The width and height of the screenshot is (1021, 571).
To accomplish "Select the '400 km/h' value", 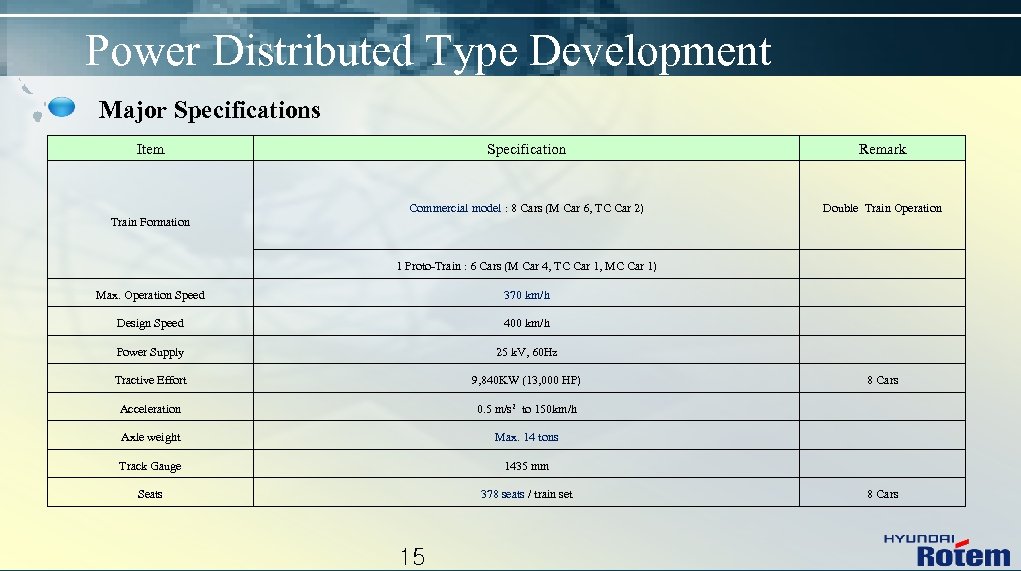I will 526,323.
